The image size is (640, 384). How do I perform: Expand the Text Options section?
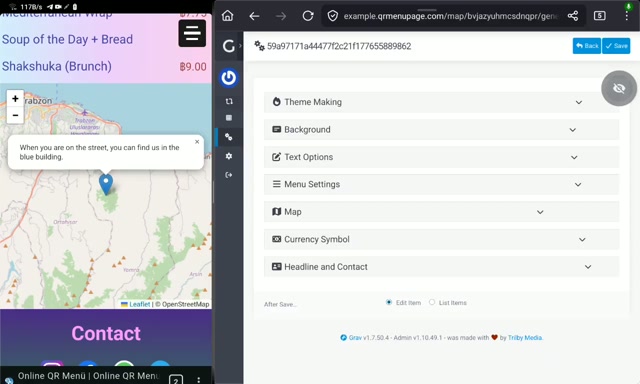click(441, 157)
